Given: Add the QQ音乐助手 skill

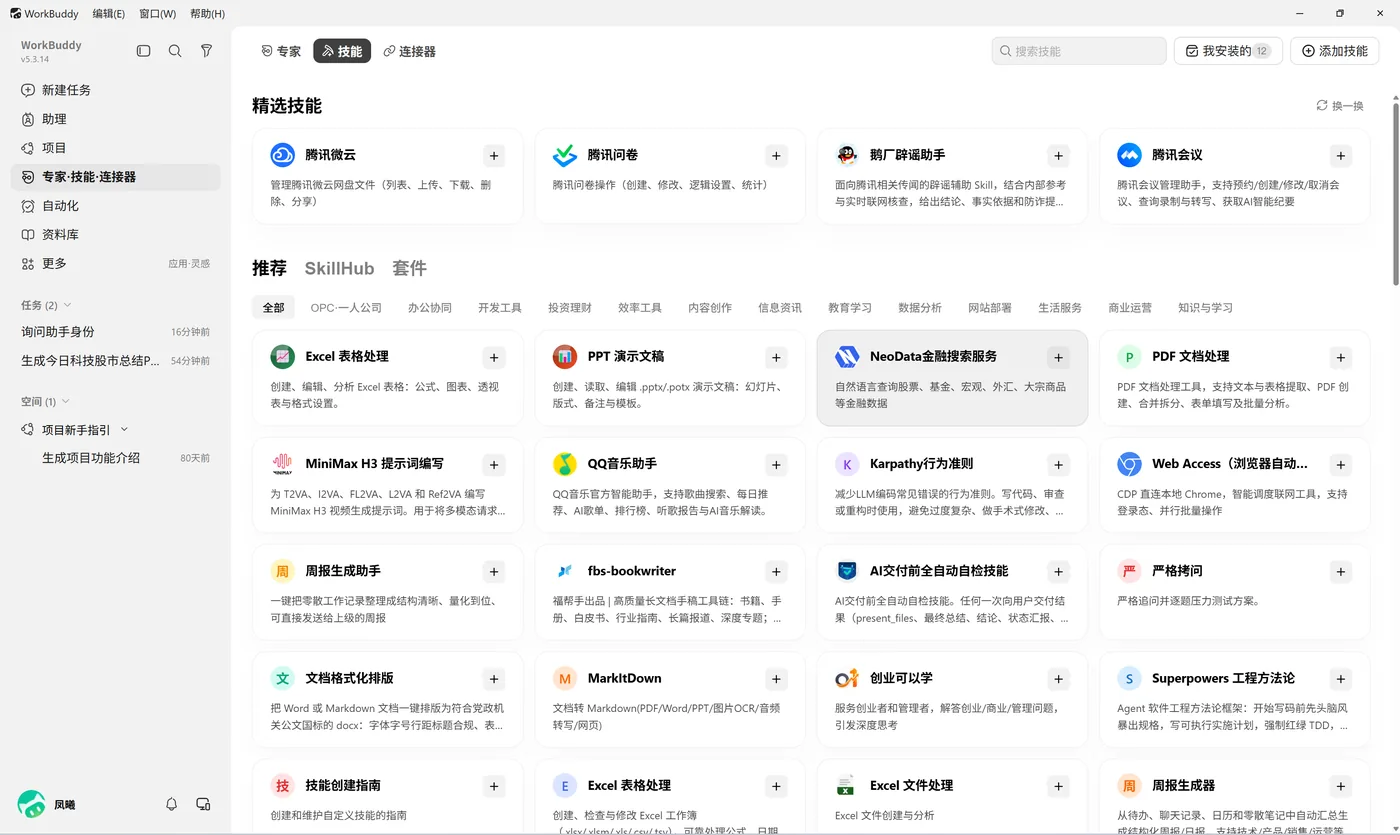Looking at the screenshot, I should pyautogui.click(x=776, y=464).
